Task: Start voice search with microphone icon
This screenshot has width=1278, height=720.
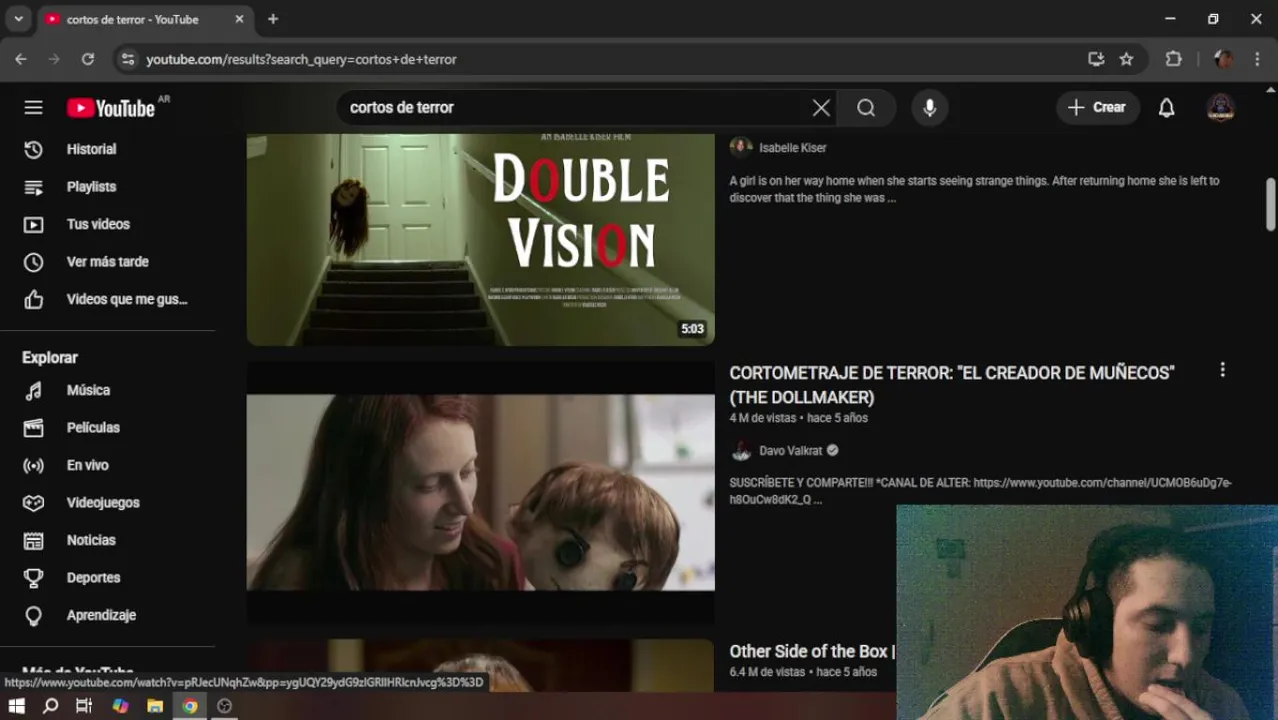Action: pos(929,108)
